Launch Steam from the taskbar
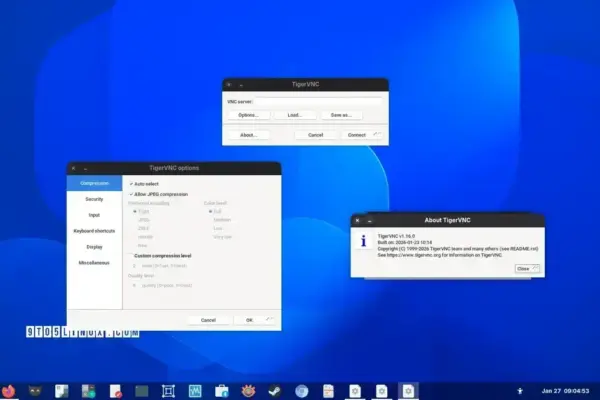600x400 pixels. click(275, 391)
